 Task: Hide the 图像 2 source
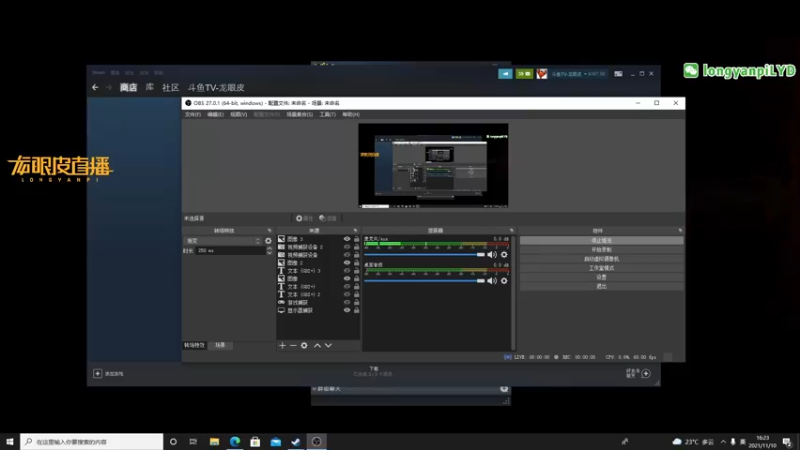point(347,263)
